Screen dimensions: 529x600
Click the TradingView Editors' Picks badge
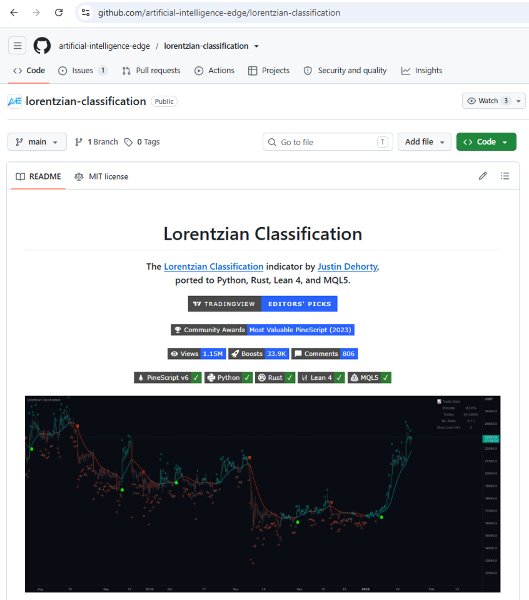(263, 304)
